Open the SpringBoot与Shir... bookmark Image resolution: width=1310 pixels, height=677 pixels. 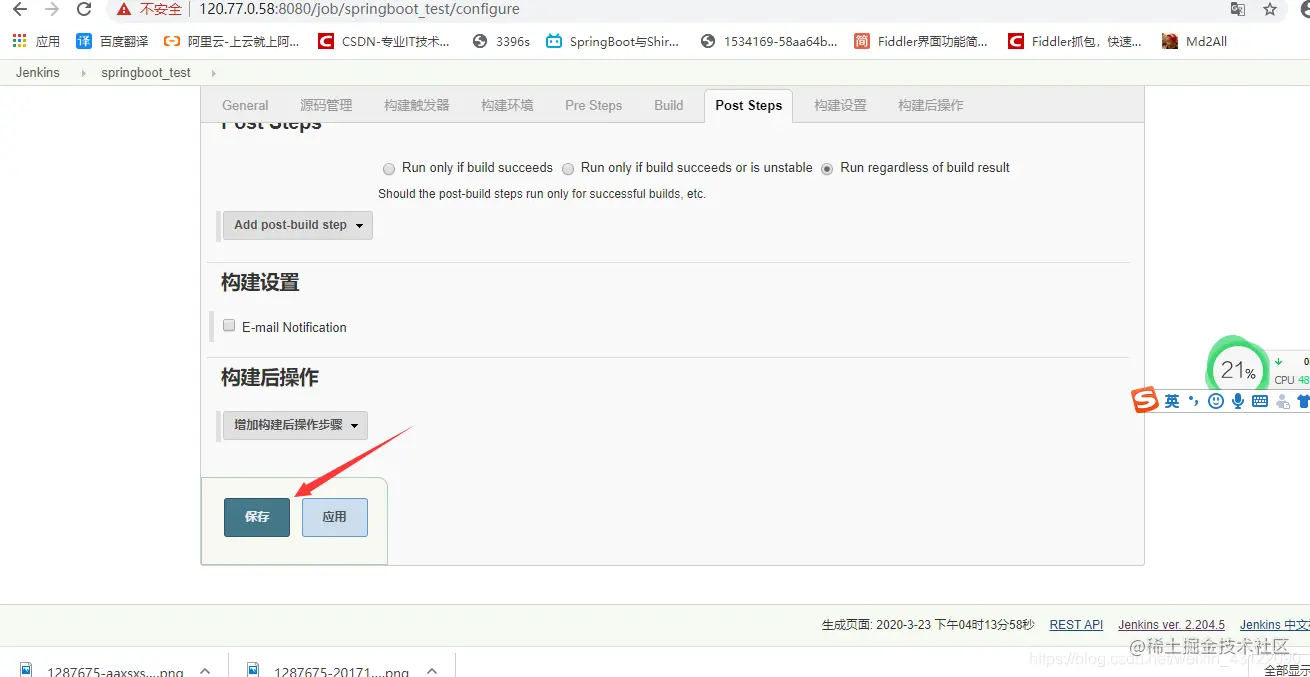[612, 41]
